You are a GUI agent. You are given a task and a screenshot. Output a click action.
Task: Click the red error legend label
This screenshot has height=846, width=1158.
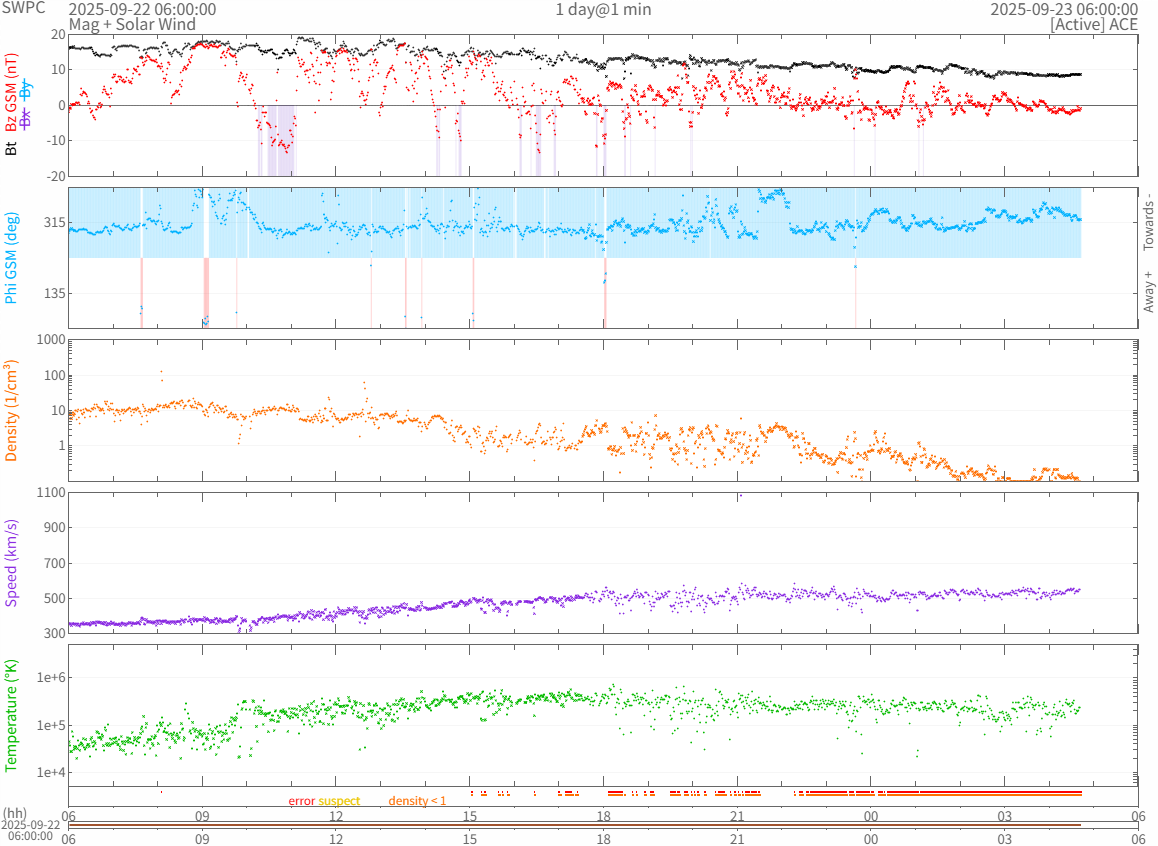(x=302, y=801)
